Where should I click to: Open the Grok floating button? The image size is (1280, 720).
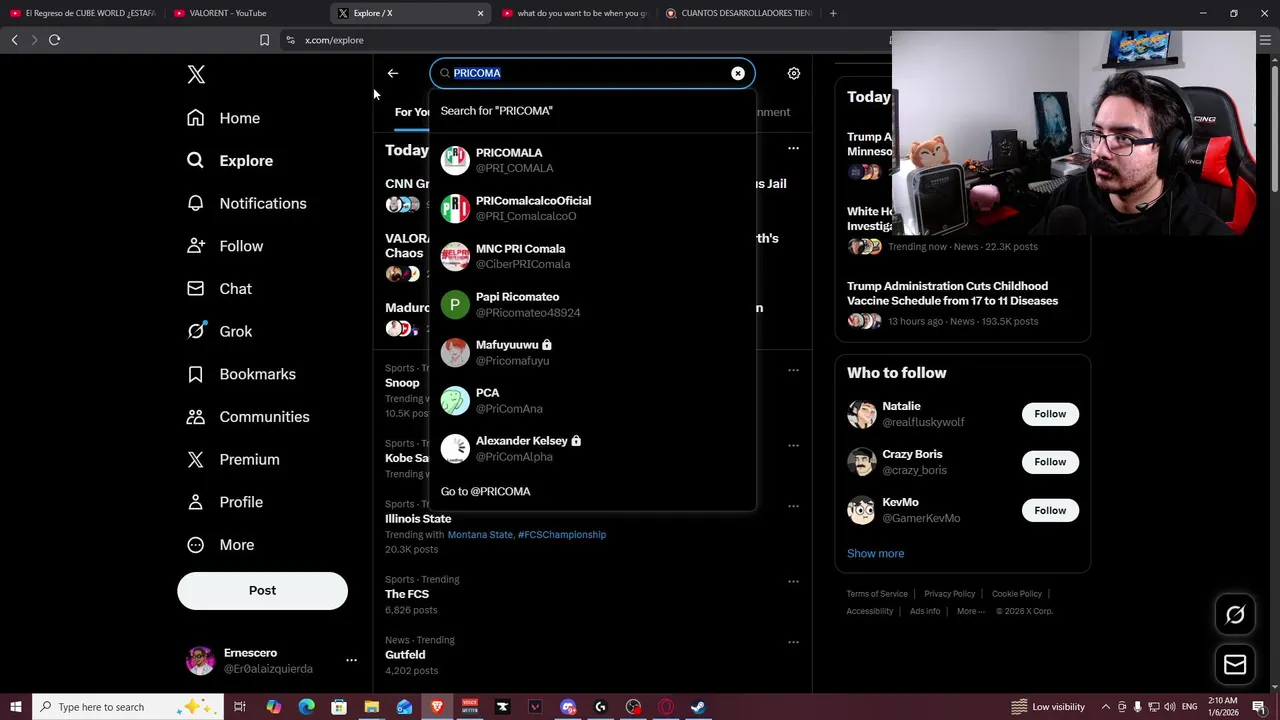[x=1235, y=615]
